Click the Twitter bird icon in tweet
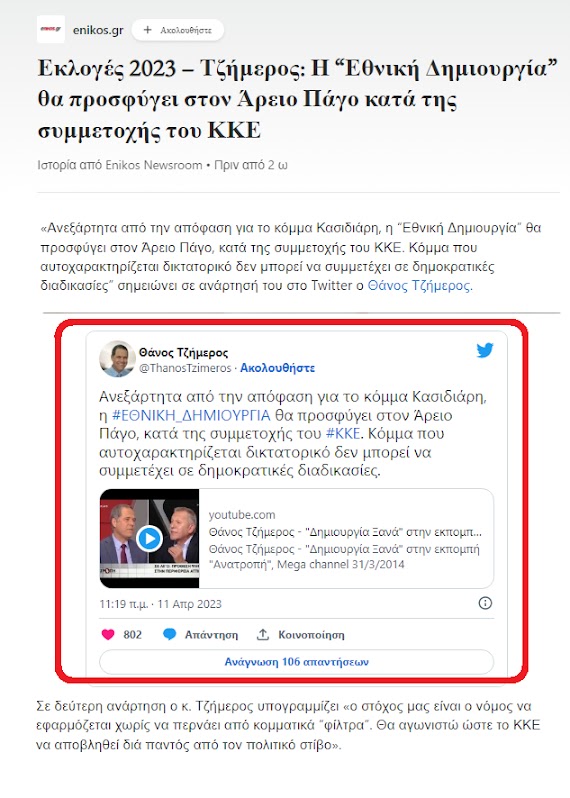The image size is (570, 798). [484, 350]
